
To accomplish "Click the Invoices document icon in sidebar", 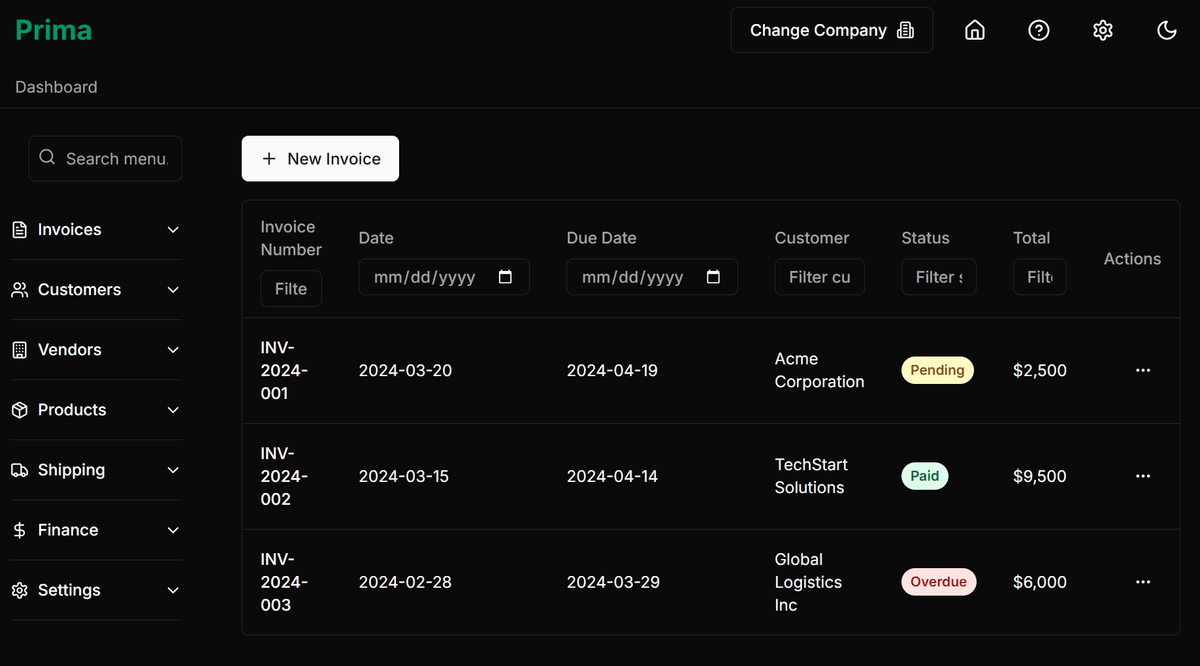I will pos(19,230).
